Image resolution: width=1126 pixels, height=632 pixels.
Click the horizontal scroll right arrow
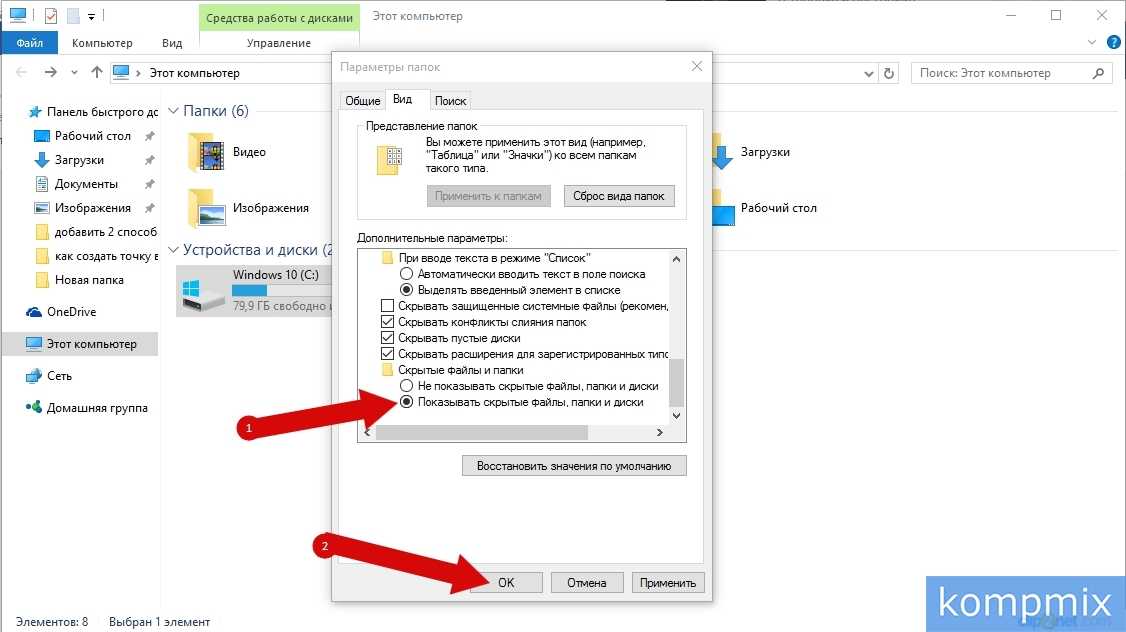[660, 432]
